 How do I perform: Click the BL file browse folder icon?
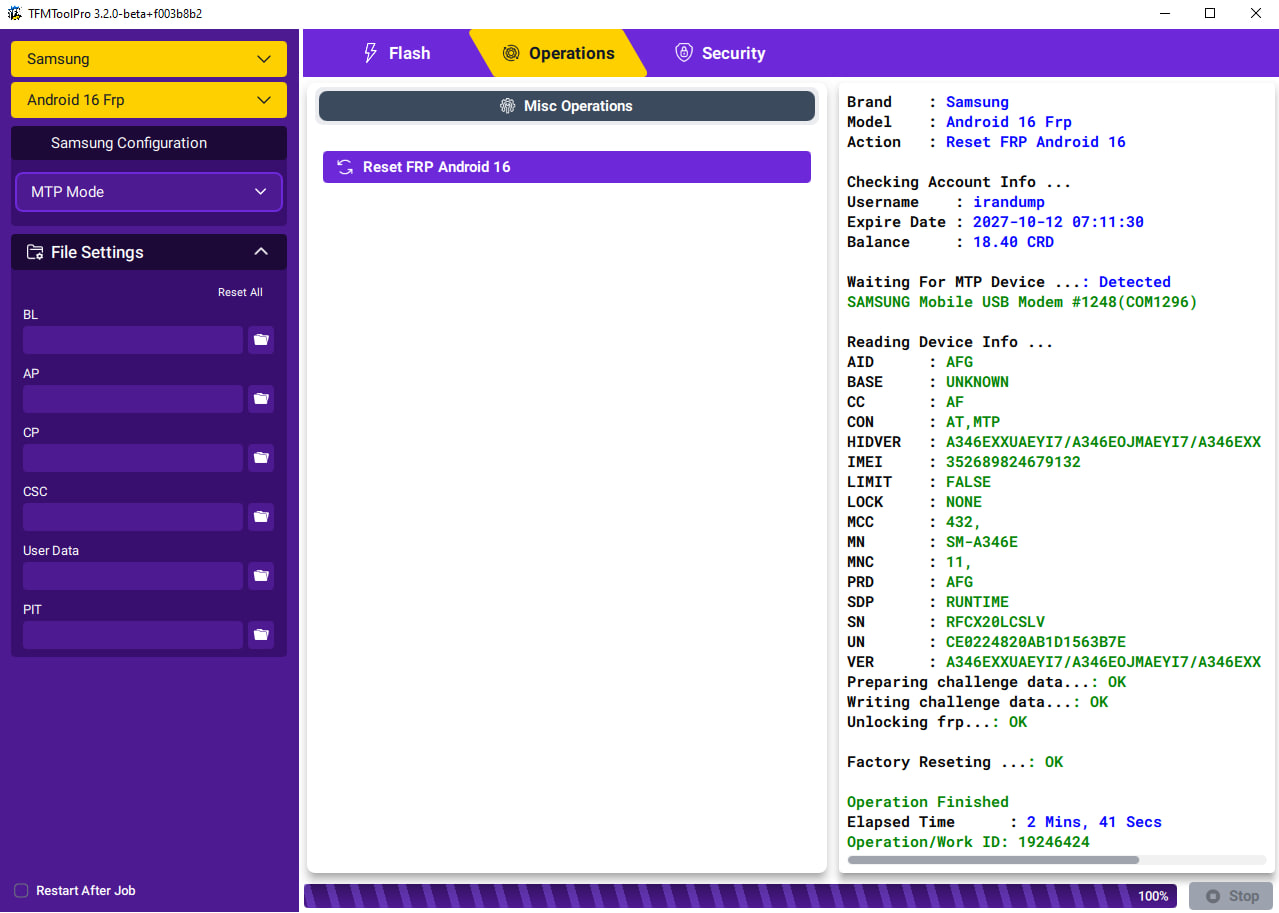[261, 340]
